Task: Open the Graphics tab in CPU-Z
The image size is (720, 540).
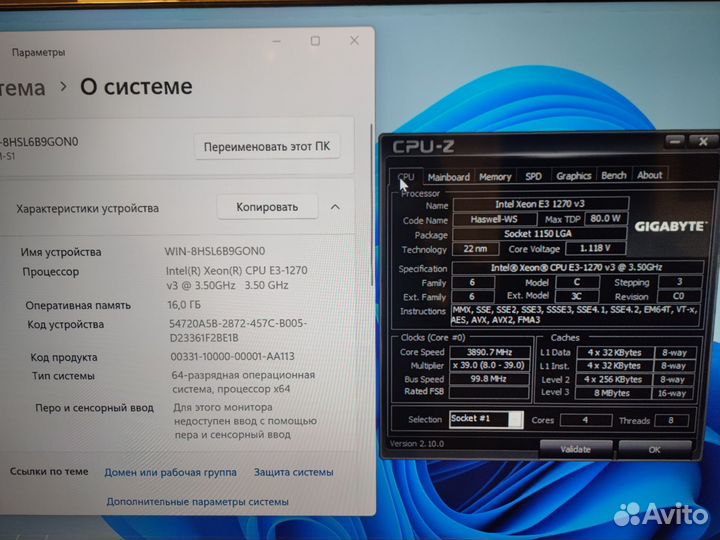Action: [x=574, y=175]
